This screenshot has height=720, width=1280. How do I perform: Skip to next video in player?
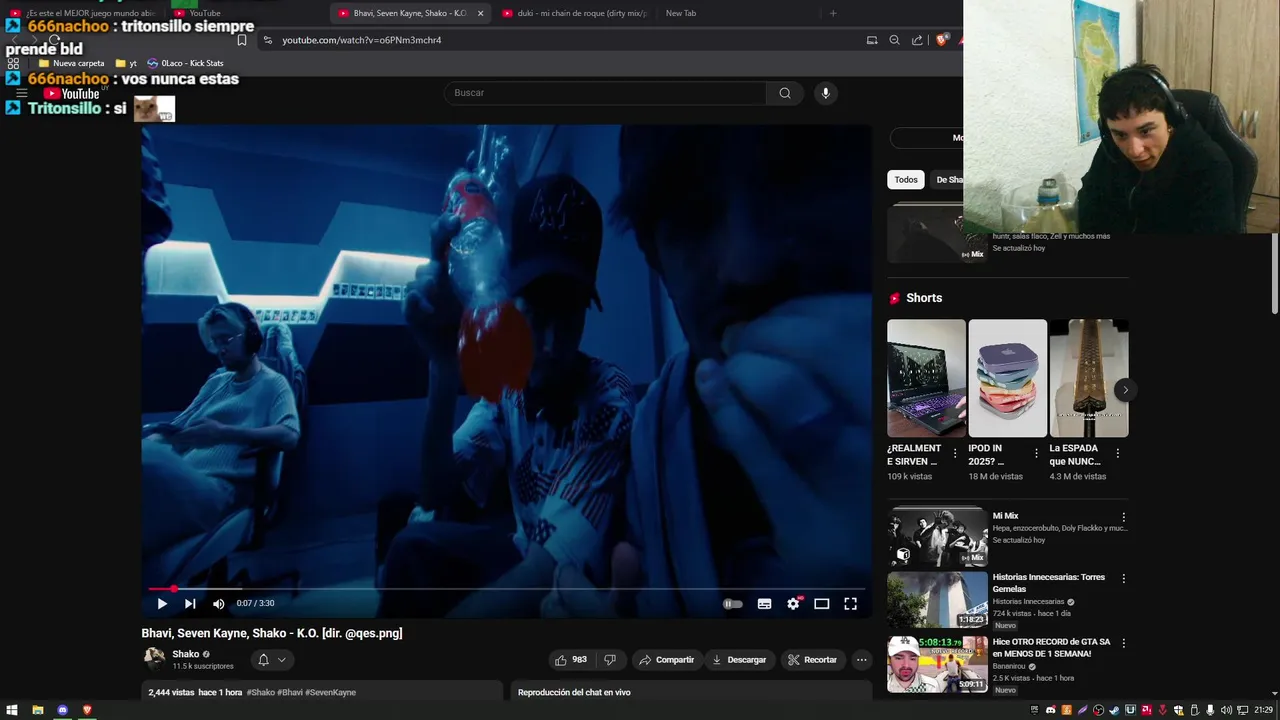(x=190, y=604)
